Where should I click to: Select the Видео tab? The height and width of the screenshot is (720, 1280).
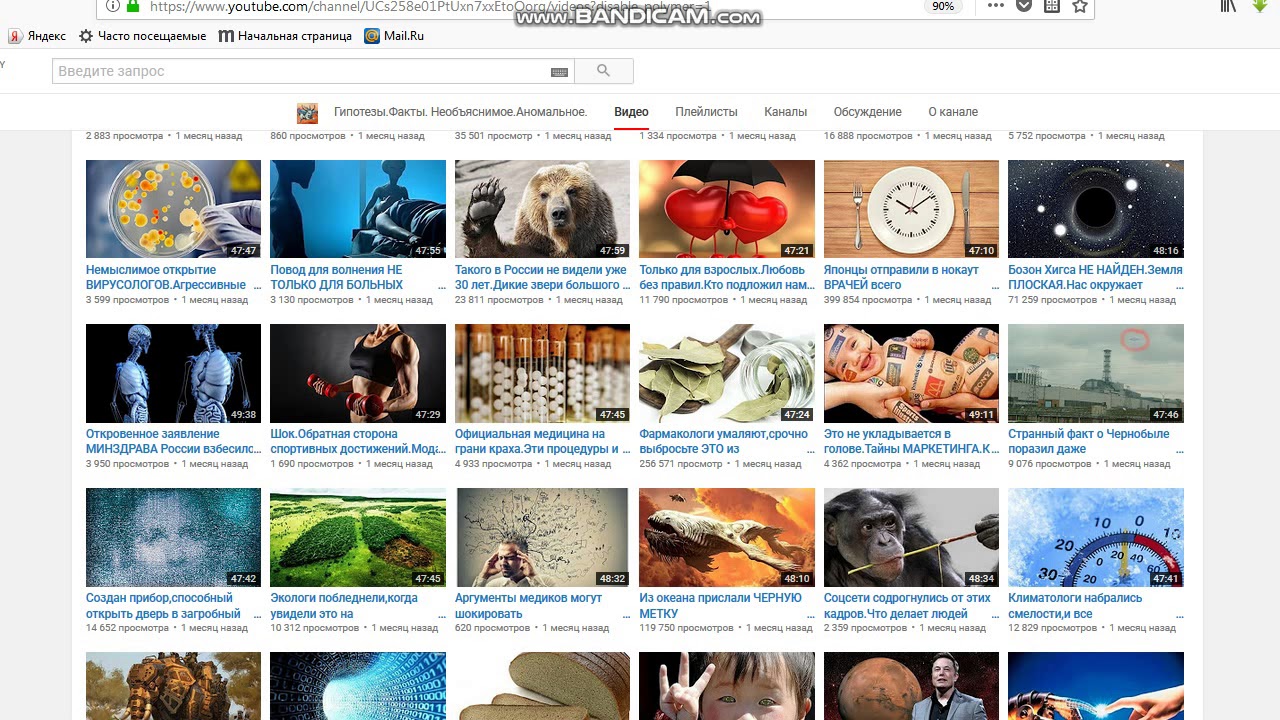[x=631, y=112]
